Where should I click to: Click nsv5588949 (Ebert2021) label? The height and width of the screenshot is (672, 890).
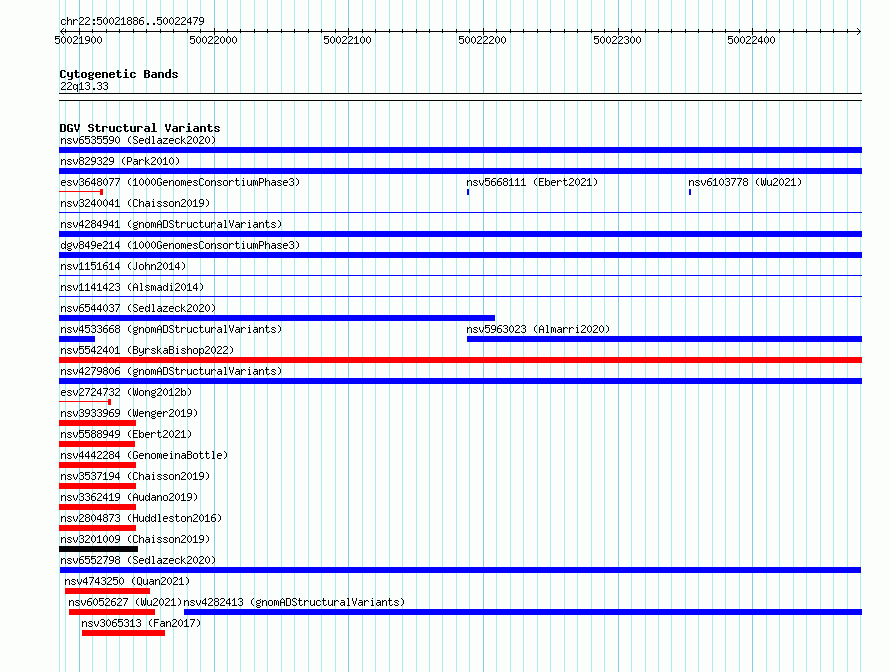(x=126, y=434)
